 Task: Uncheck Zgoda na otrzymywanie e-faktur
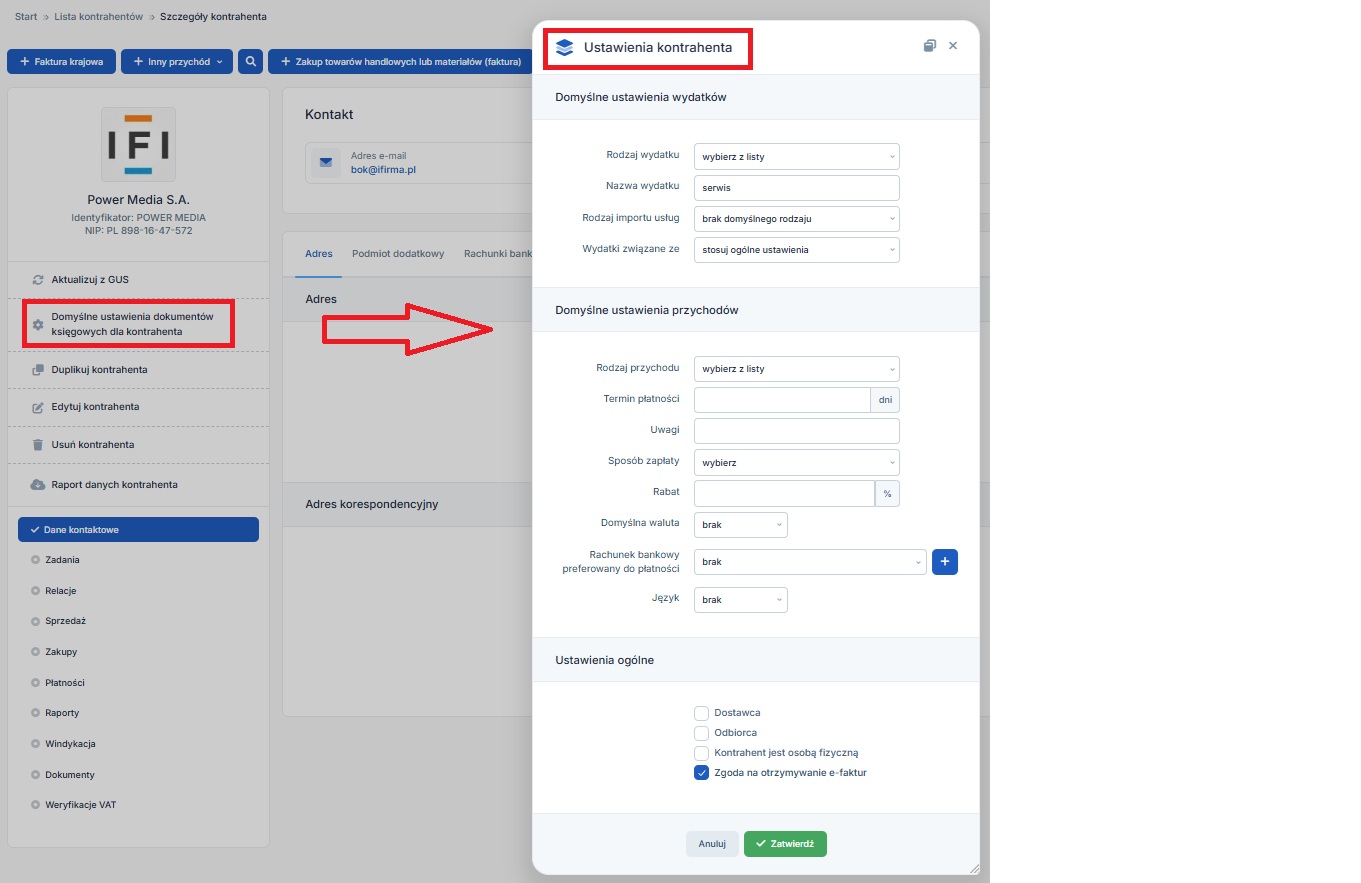pos(701,773)
